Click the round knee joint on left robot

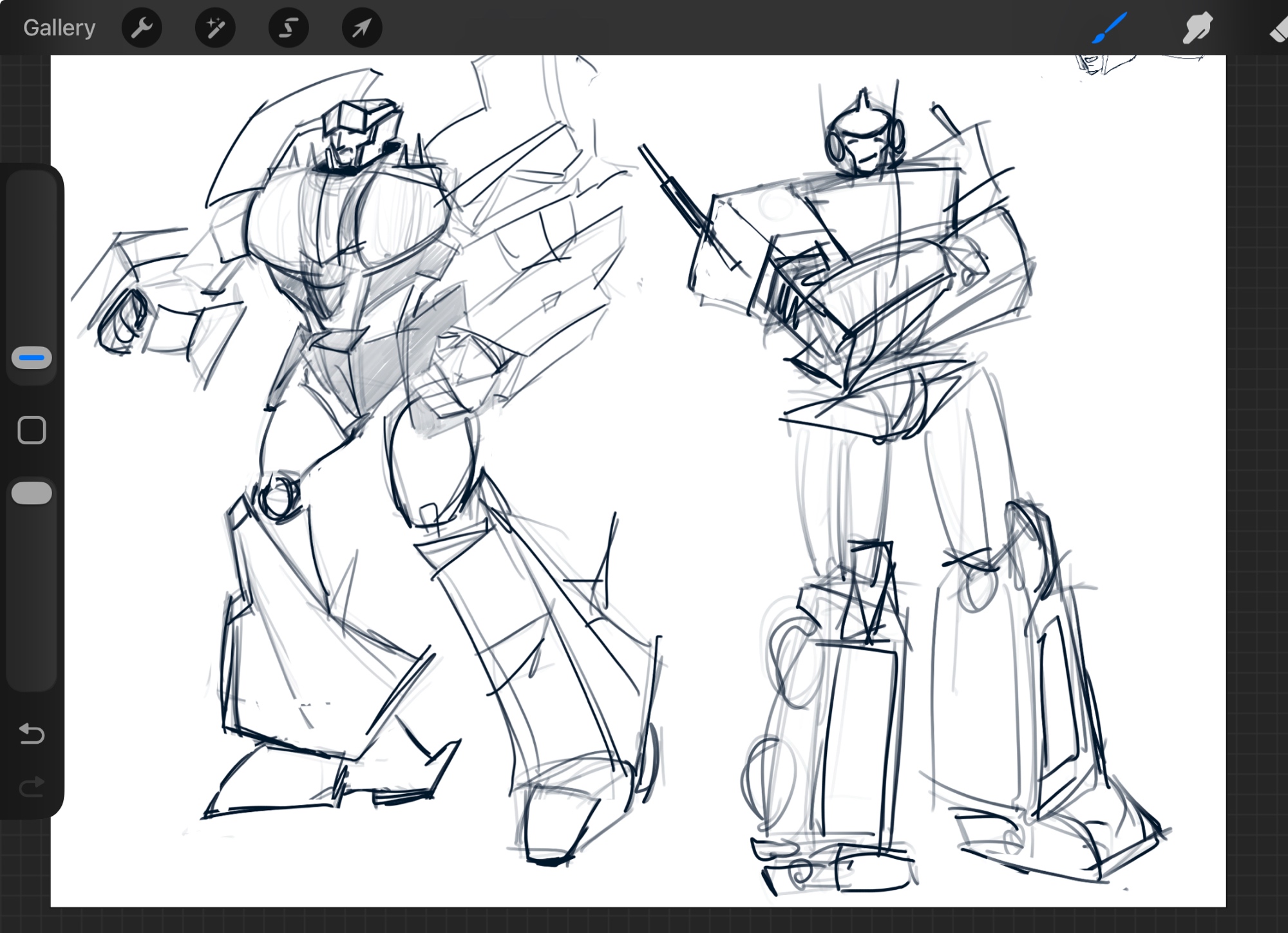click(x=279, y=496)
